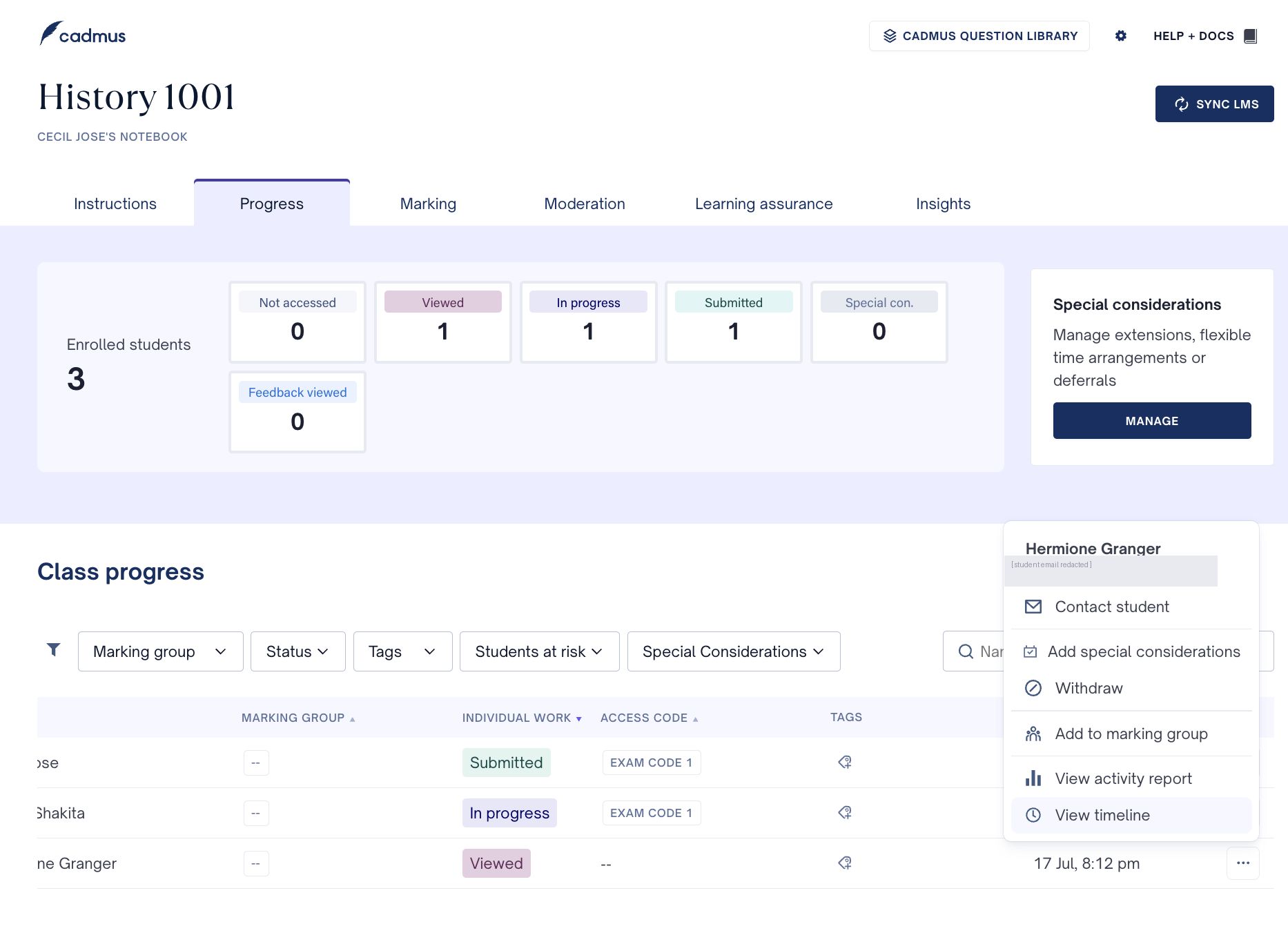This screenshot has width=1288, height=933.
Task: Click the tag icon in the Viewed row
Action: [x=845, y=863]
